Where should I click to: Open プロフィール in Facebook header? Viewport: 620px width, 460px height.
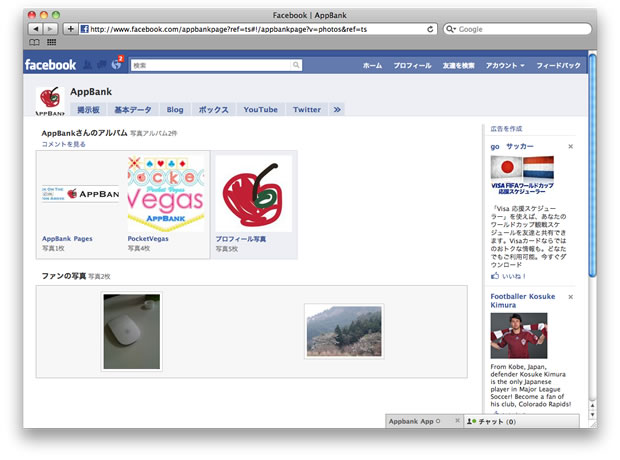[x=412, y=66]
